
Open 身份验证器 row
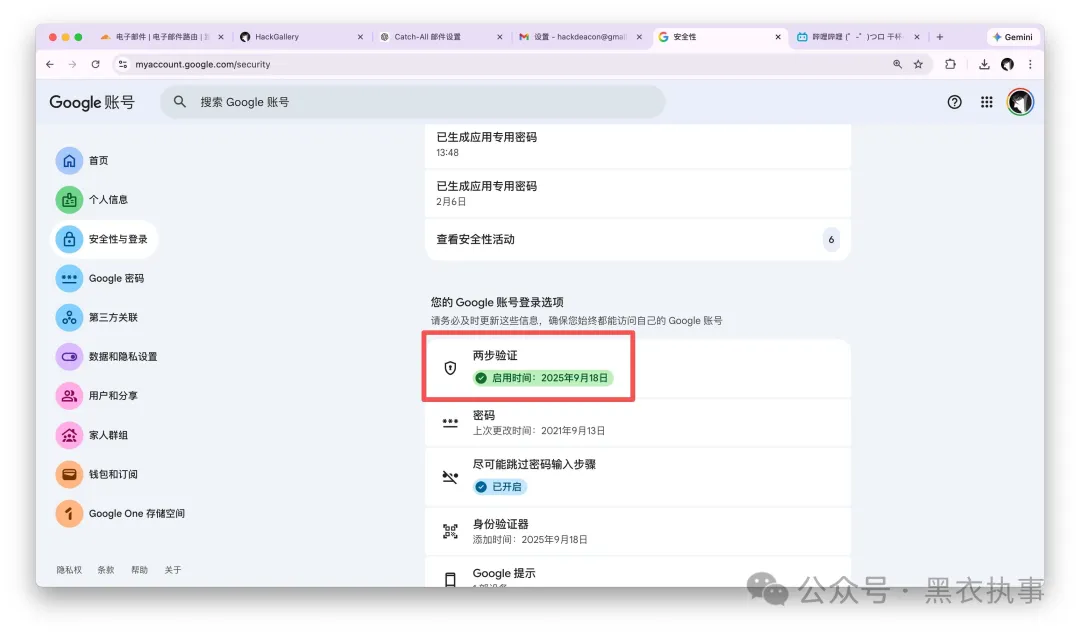[638, 531]
